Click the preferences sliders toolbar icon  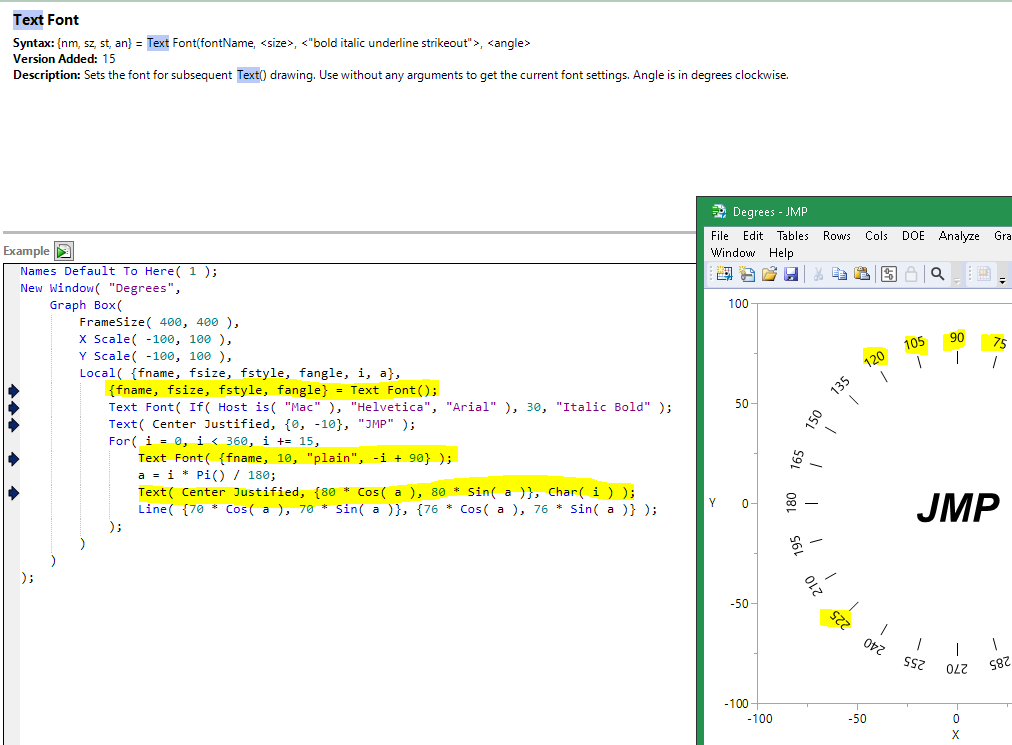tap(888, 274)
